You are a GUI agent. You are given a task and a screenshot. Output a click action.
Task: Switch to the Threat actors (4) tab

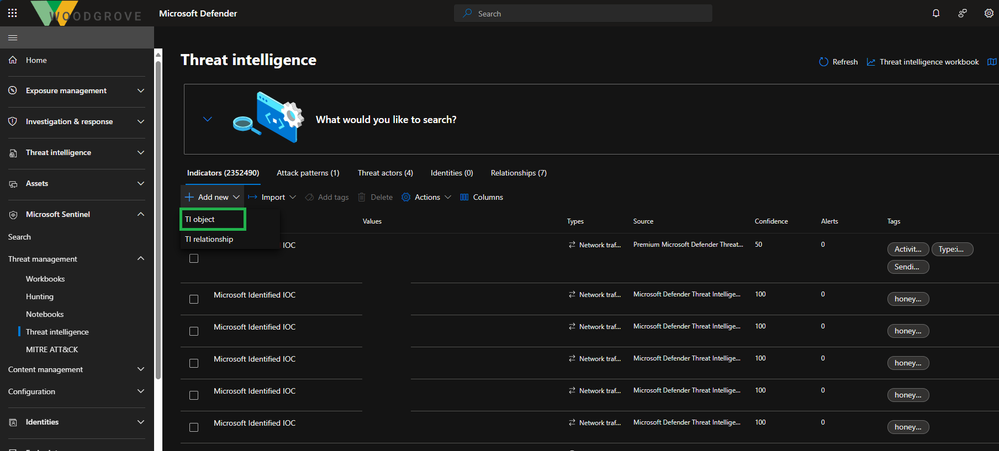point(385,173)
